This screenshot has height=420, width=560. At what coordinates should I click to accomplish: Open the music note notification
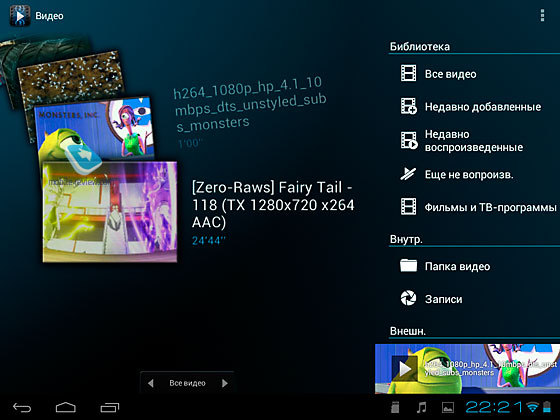(x=422, y=407)
